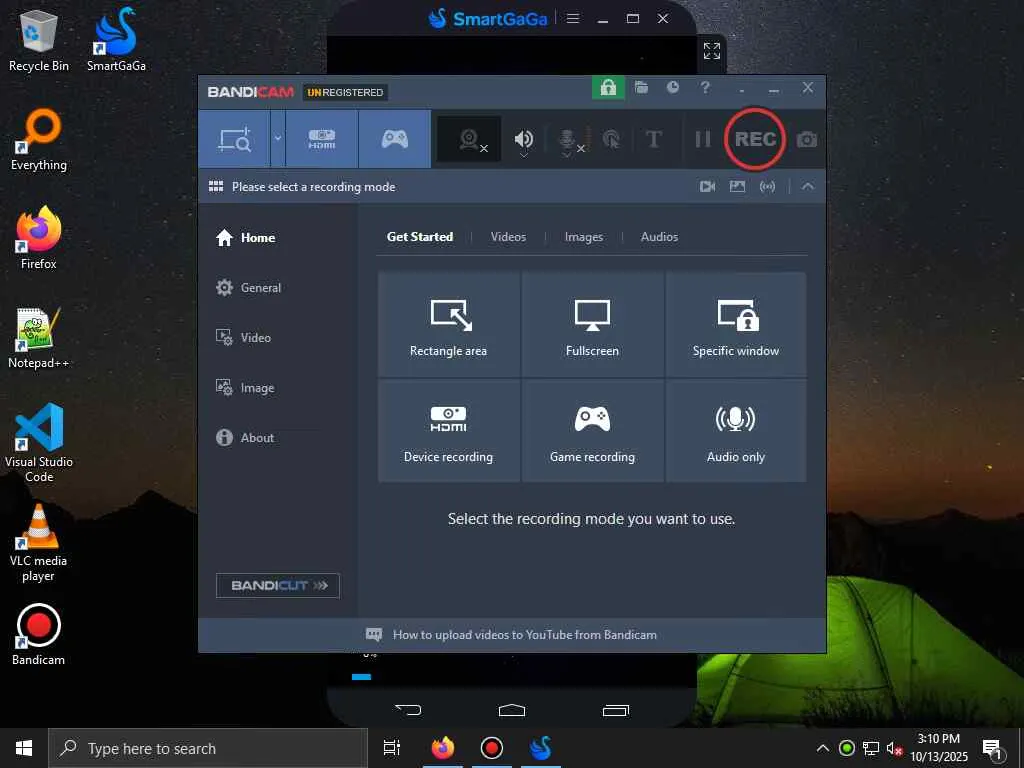Click muted volume icon in system tray
Image resolution: width=1024 pixels, height=768 pixels.
[x=894, y=748]
